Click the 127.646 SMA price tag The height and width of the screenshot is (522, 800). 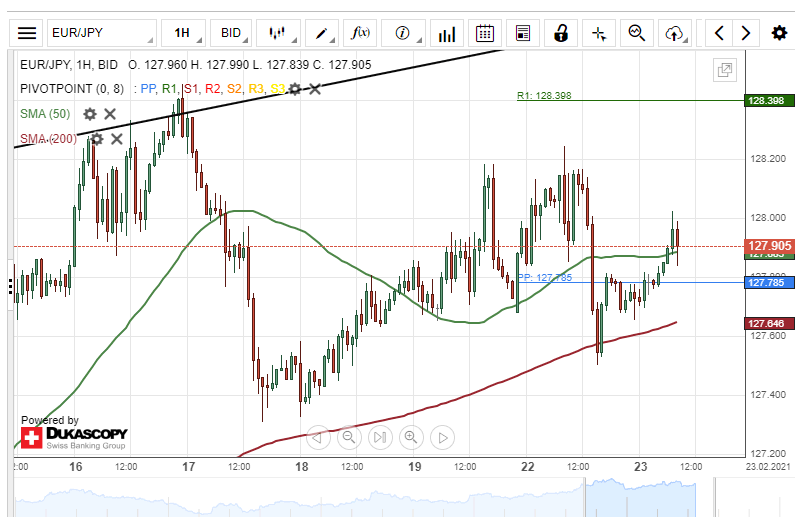click(769, 324)
